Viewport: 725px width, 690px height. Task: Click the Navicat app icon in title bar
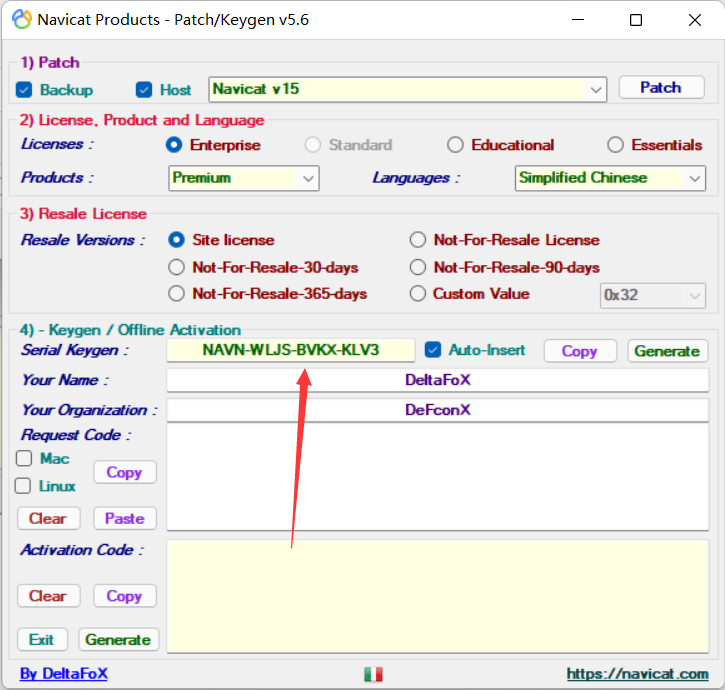19,20
